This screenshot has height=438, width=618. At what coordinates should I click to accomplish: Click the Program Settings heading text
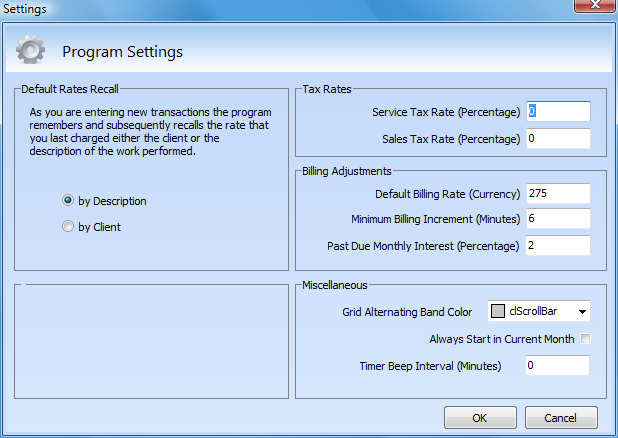click(122, 51)
